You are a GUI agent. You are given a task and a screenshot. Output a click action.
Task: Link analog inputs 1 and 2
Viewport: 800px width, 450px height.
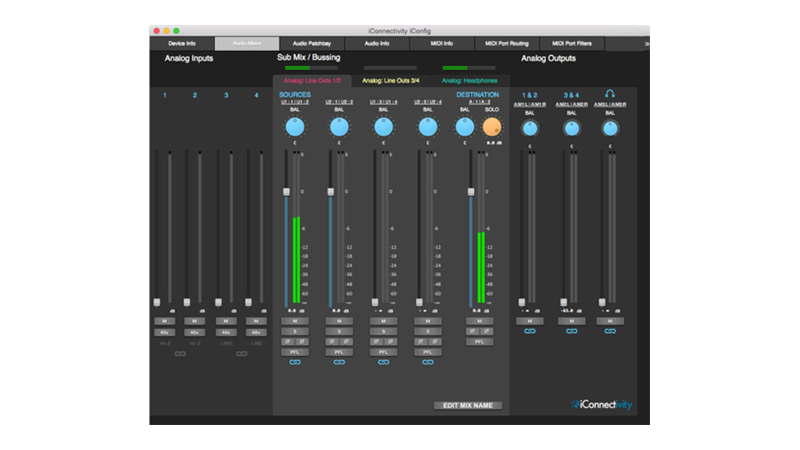pyautogui.click(x=180, y=354)
